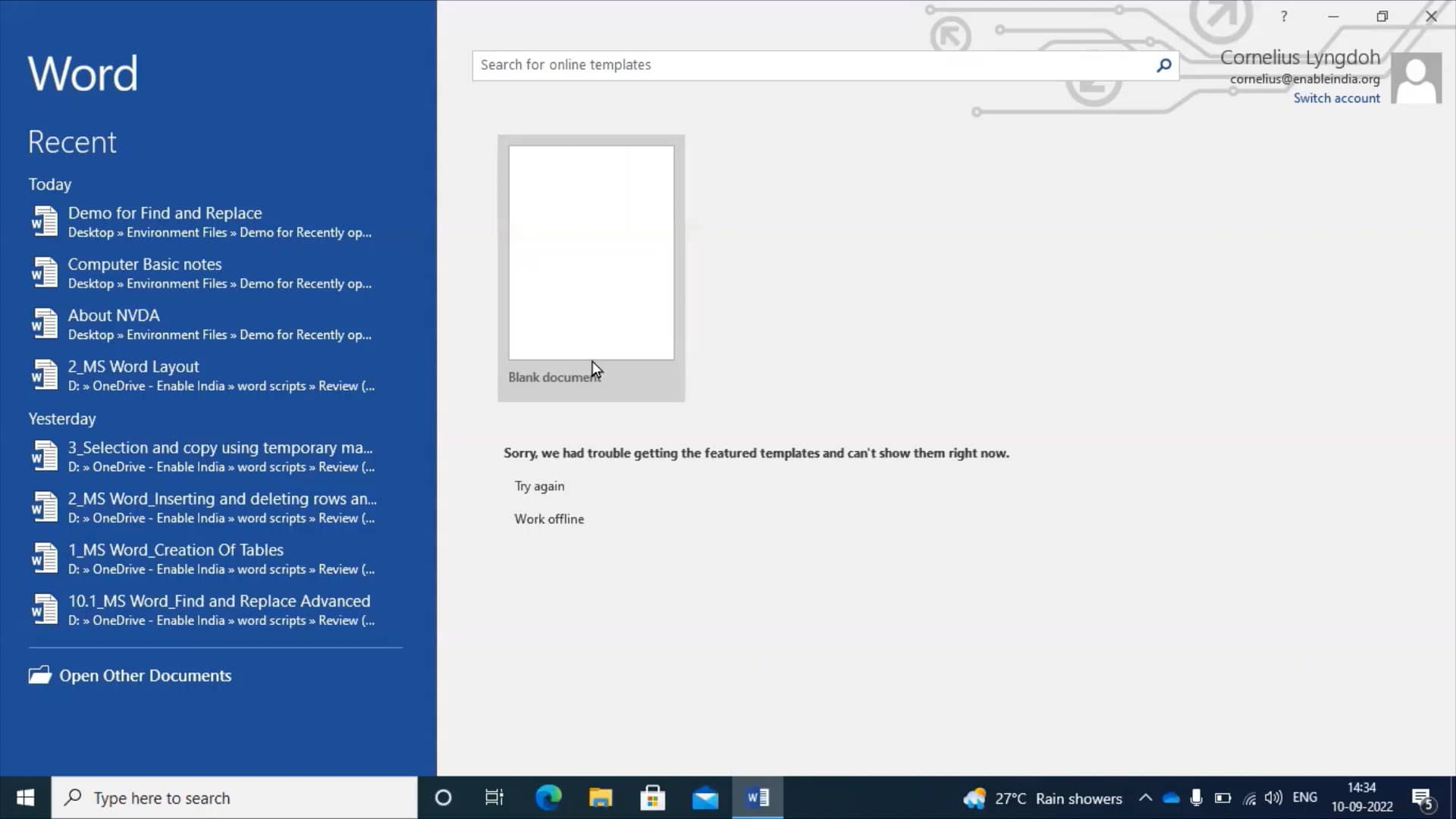The image size is (1456, 819).
Task: Show hidden system tray icons chevron
Action: point(1145,798)
